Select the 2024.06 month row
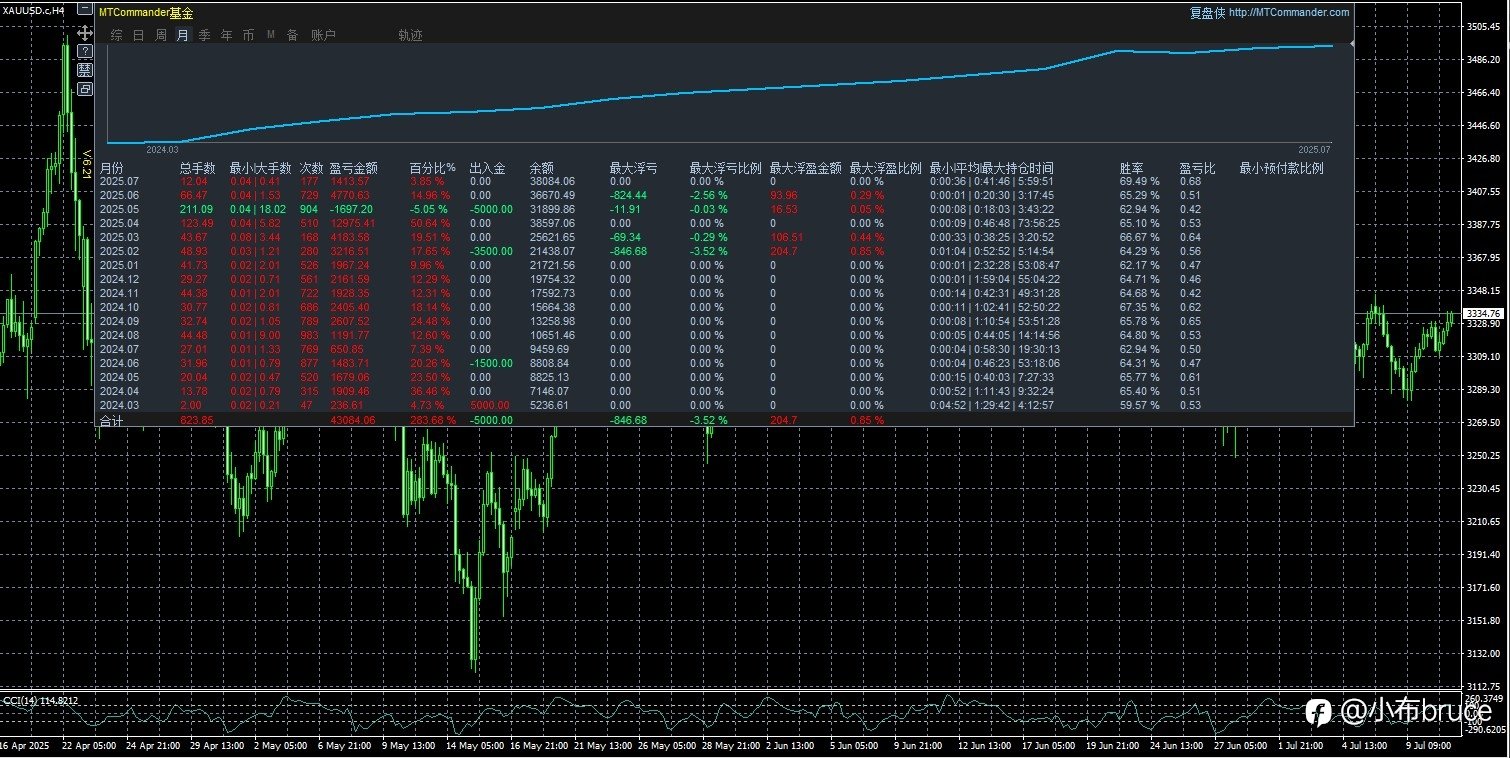Viewport: 1510px width, 758px height. click(x=725, y=363)
